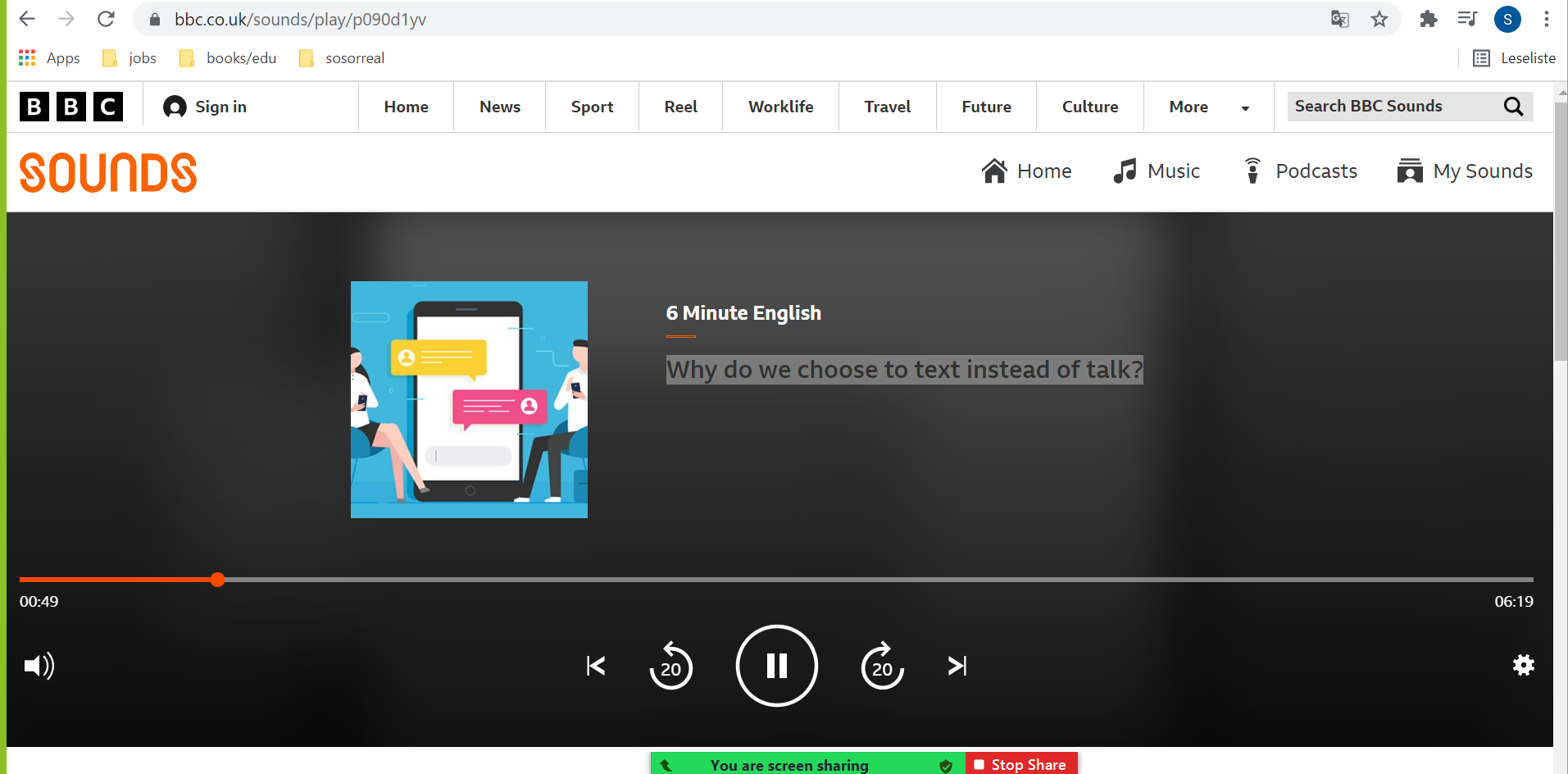Click the site lock icon
Viewport: 1568px width, 774px height.
click(154, 19)
